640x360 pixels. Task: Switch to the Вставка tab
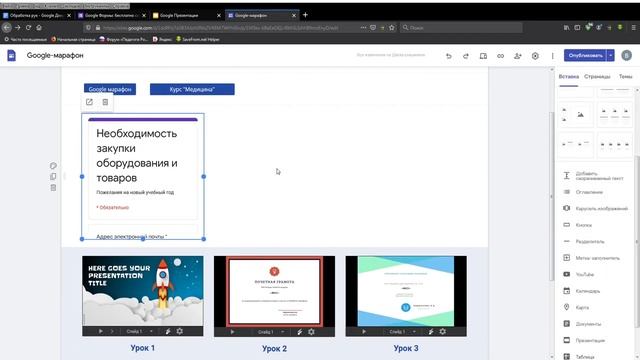[x=569, y=77]
